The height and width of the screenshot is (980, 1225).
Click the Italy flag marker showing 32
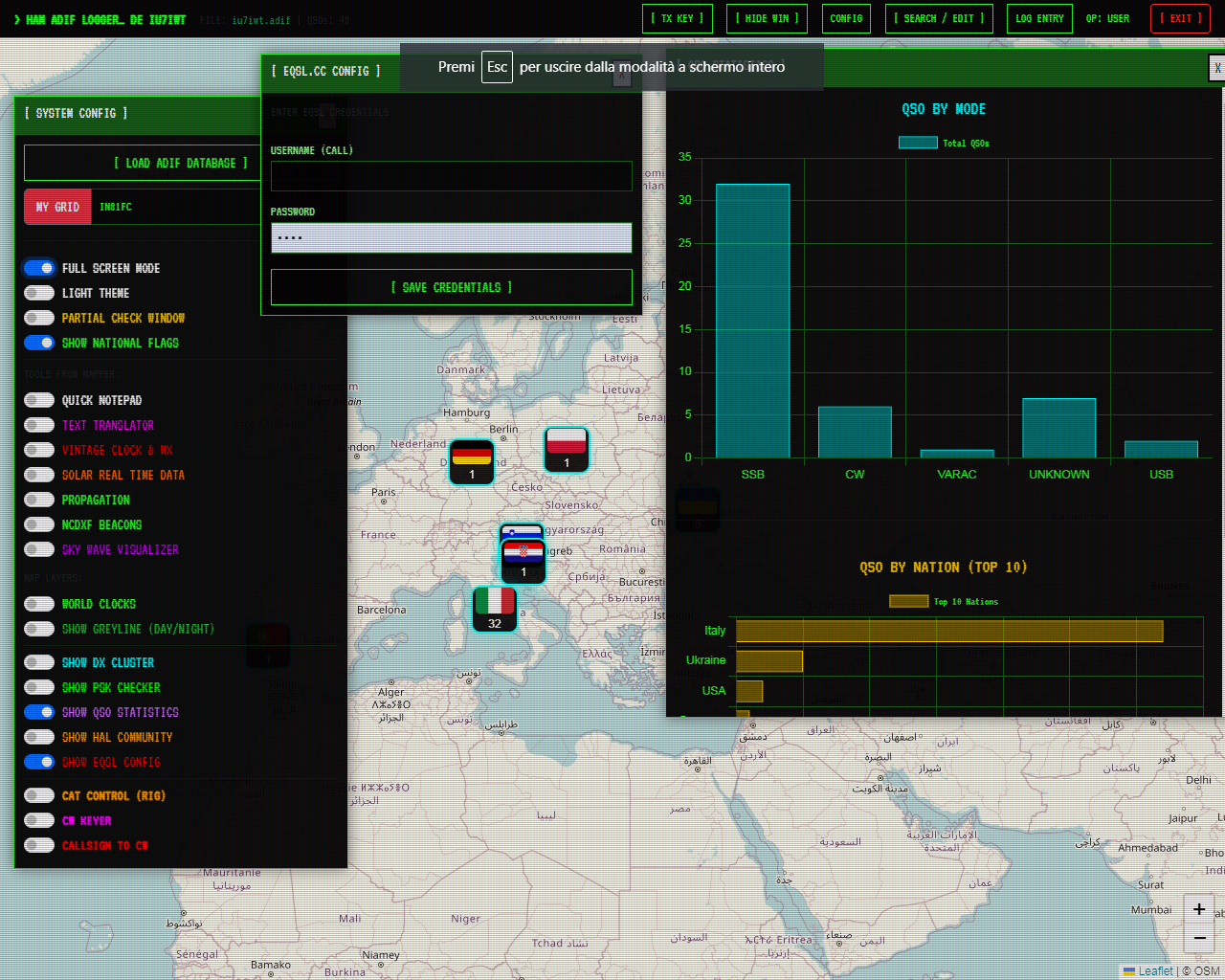pyautogui.click(x=495, y=610)
